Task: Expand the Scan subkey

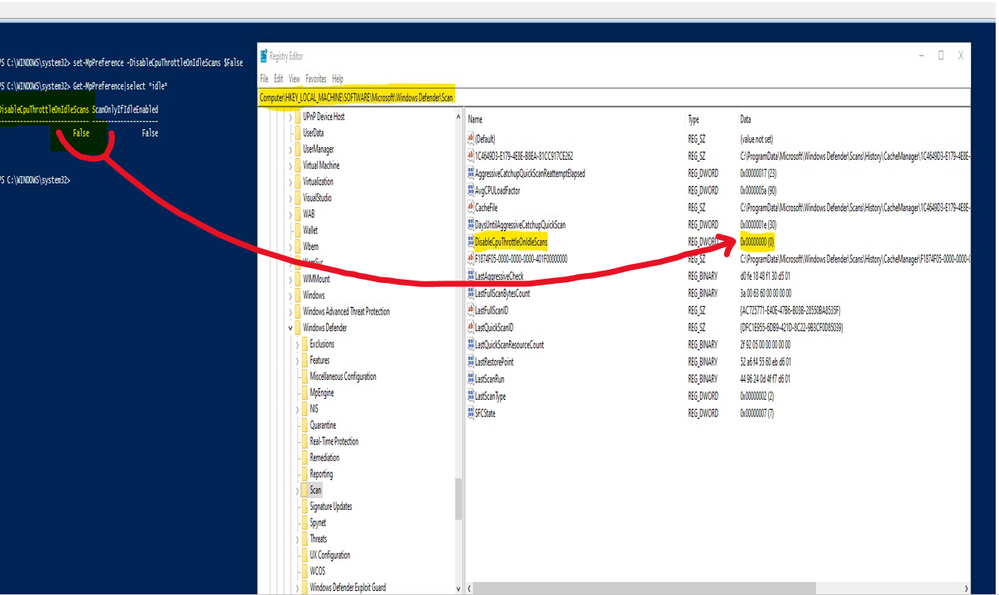Action: [297, 491]
